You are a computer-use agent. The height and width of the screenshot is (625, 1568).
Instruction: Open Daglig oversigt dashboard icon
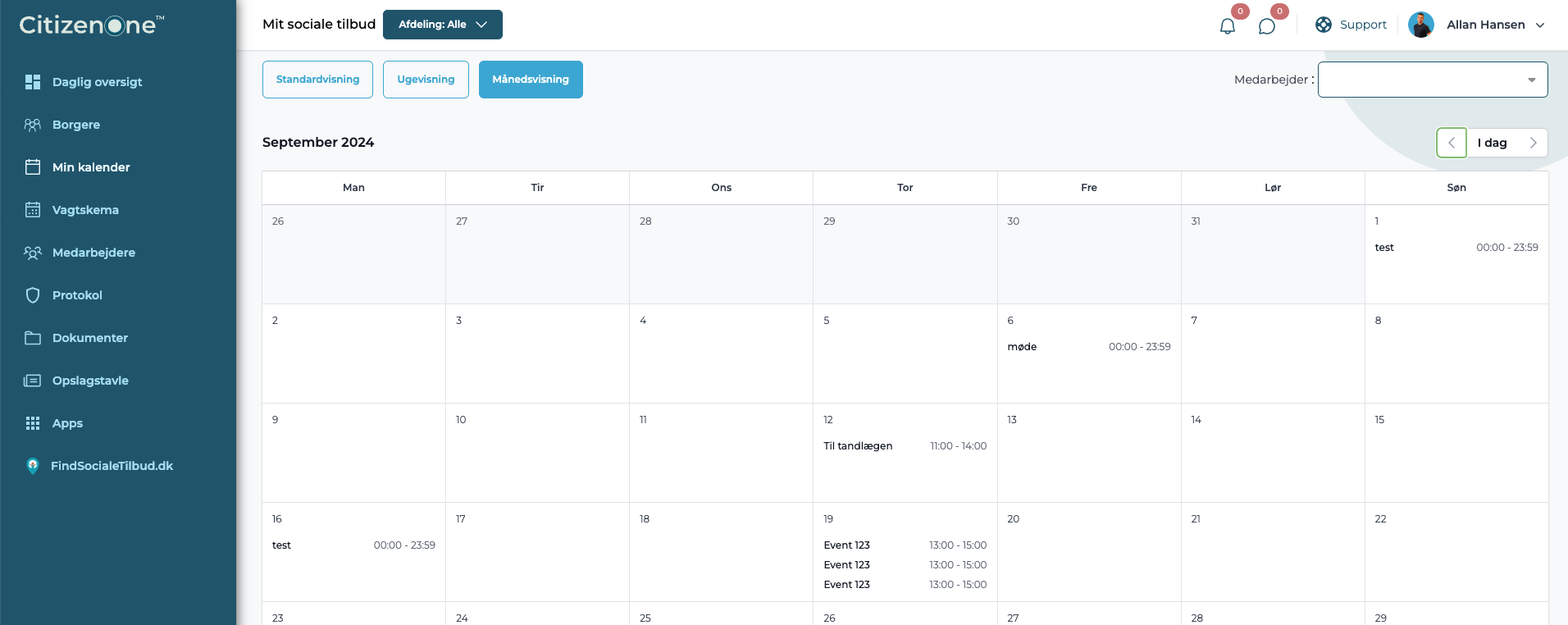tap(33, 82)
